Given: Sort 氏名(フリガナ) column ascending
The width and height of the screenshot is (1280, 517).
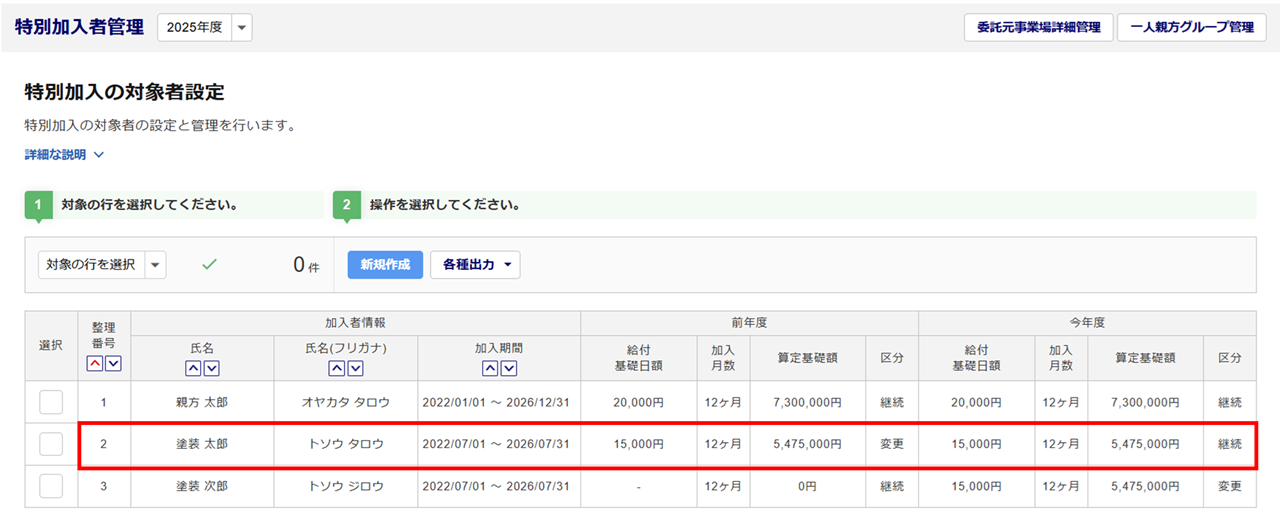Looking at the screenshot, I should (337, 368).
